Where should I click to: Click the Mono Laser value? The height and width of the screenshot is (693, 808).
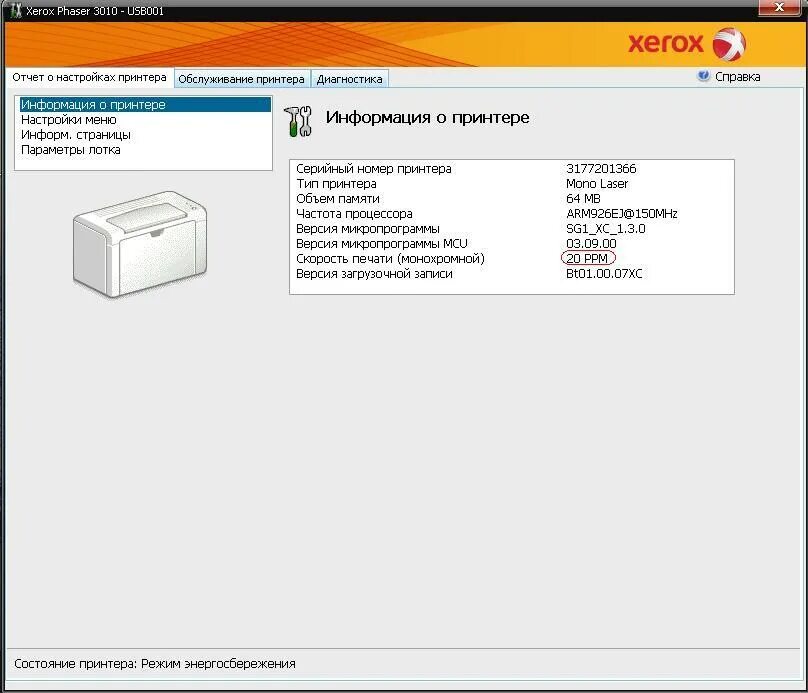point(597,183)
